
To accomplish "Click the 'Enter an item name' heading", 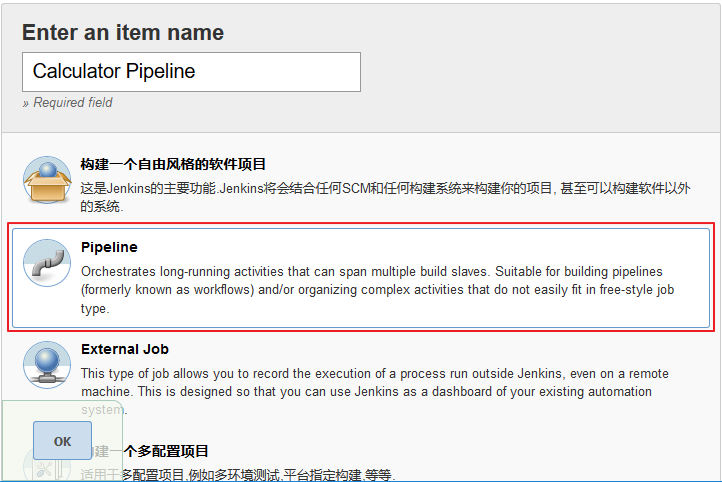I will [123, 33].
